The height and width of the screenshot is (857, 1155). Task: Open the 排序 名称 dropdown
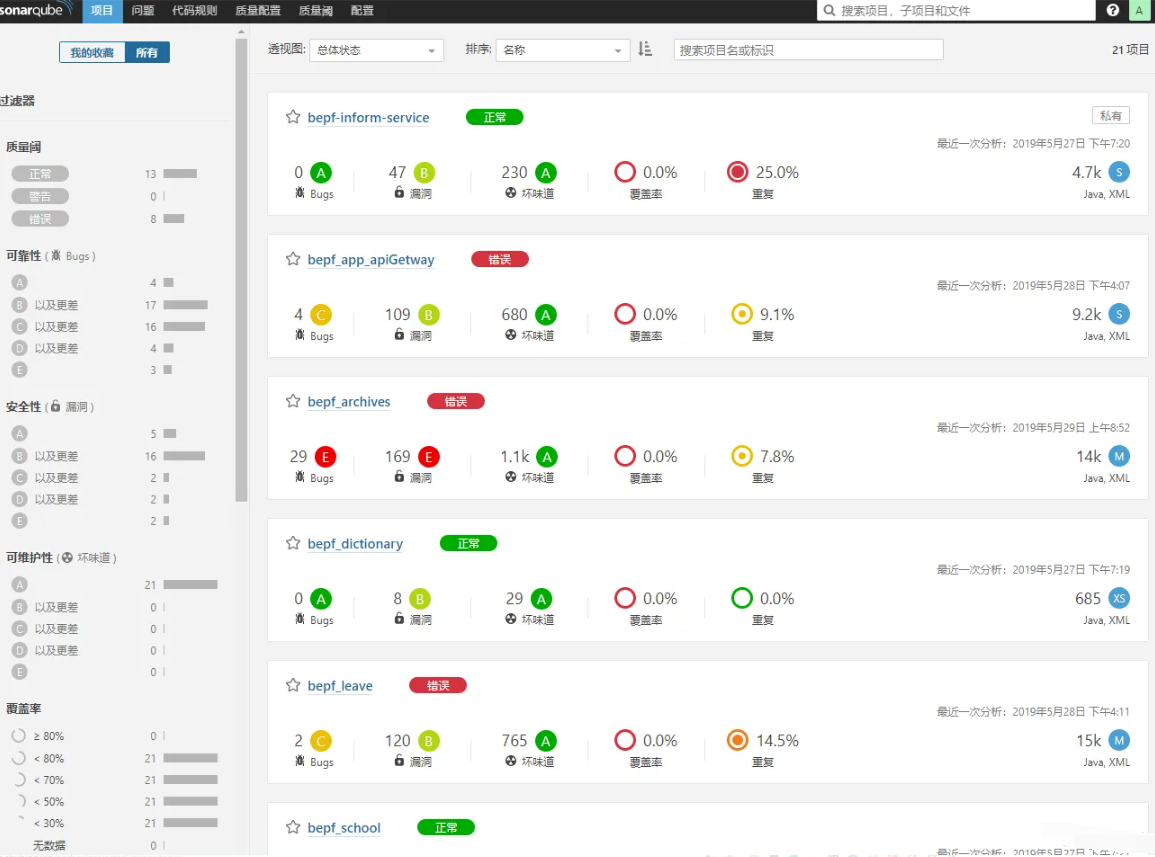pyautogui.click(x=562, y=50)
